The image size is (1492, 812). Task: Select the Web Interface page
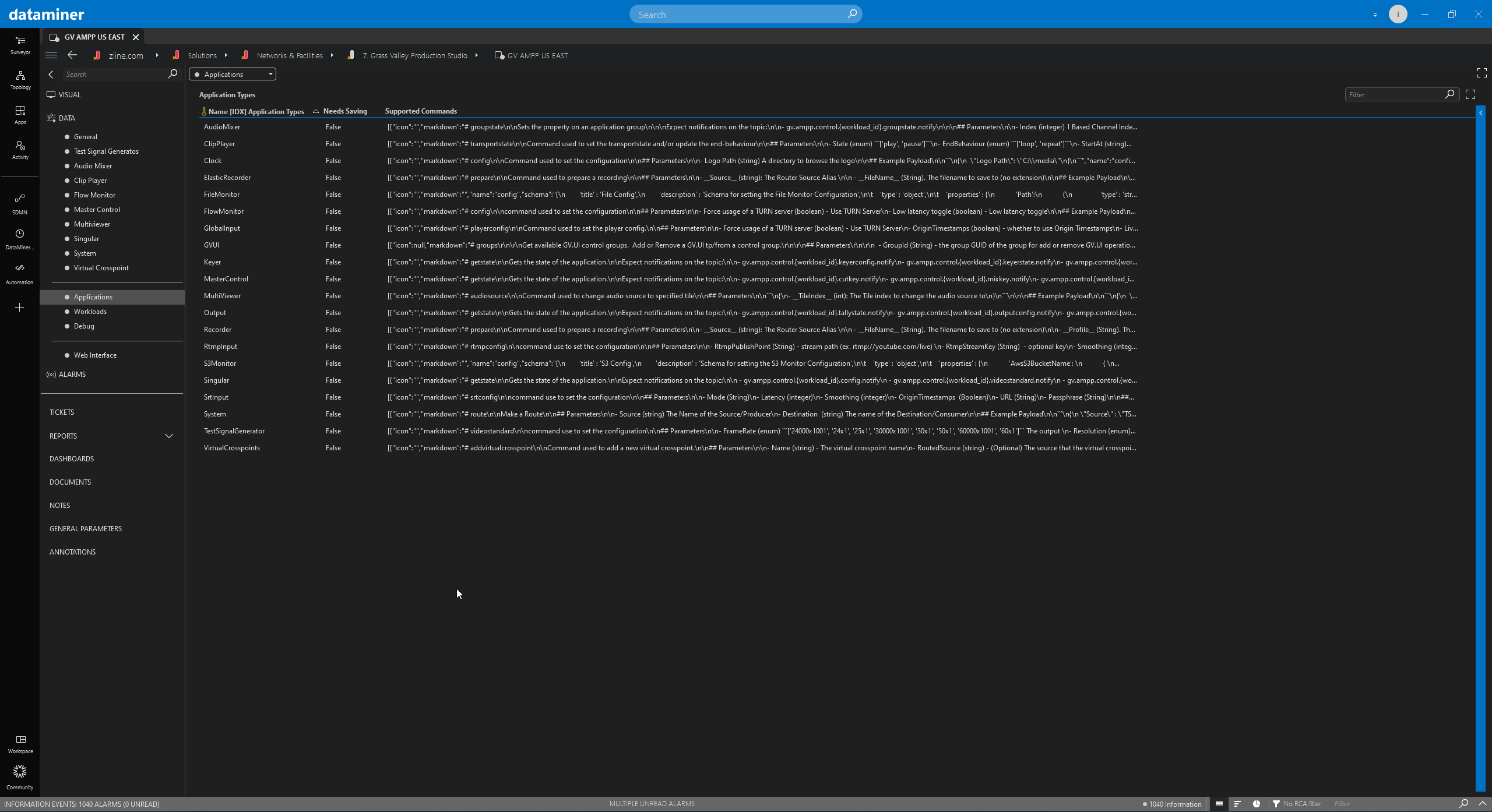click(x=95, y=355)
